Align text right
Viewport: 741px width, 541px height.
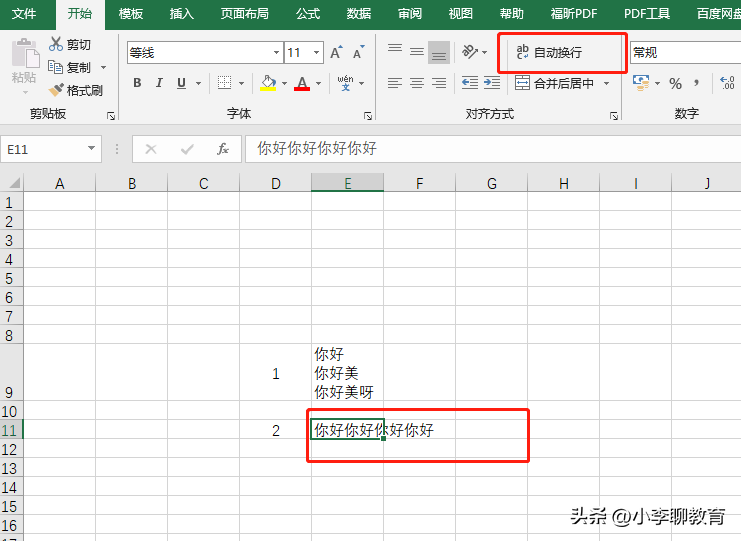(x=439, y=83)
